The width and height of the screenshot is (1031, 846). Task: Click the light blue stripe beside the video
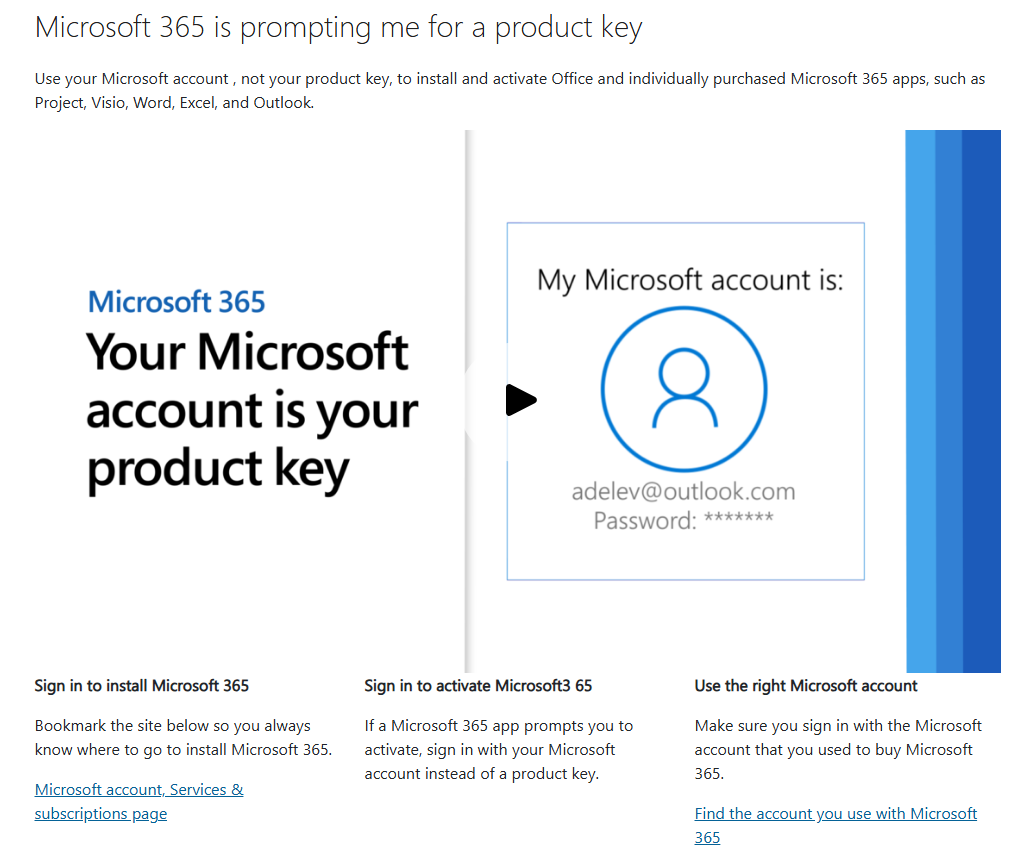click(920, 401)
